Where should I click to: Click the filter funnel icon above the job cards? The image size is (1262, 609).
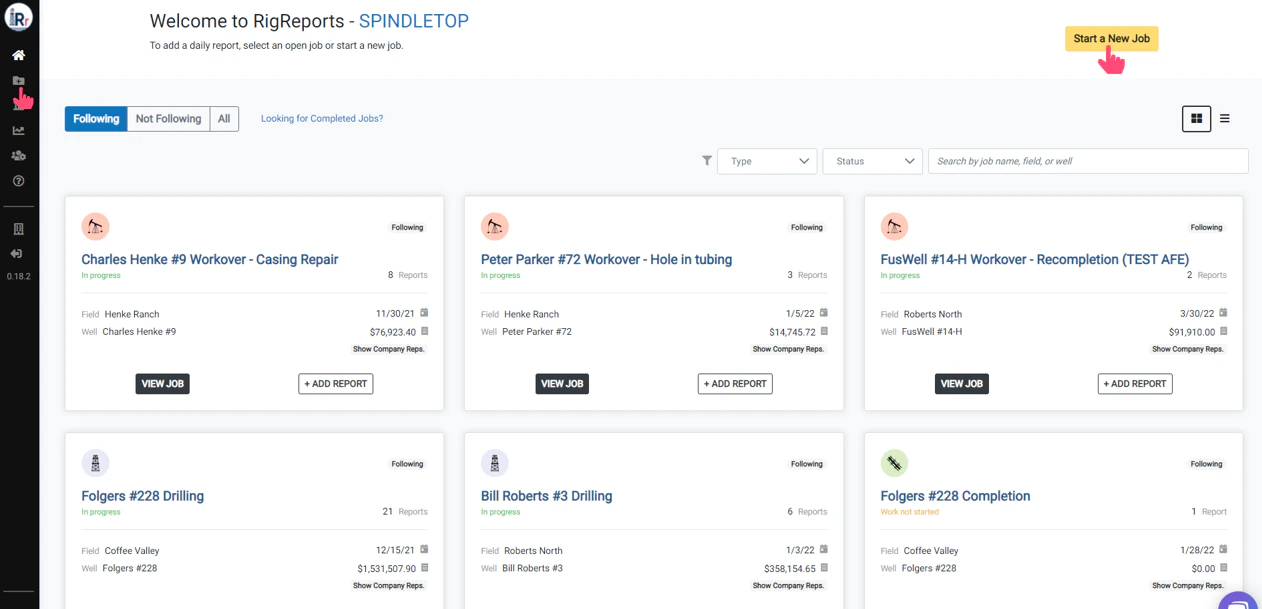point(707,160)
